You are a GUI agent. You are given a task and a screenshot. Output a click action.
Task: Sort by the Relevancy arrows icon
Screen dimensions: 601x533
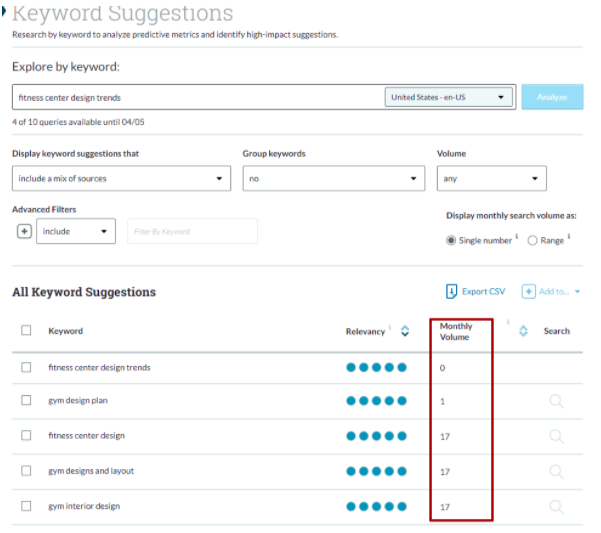pos(405,331)
